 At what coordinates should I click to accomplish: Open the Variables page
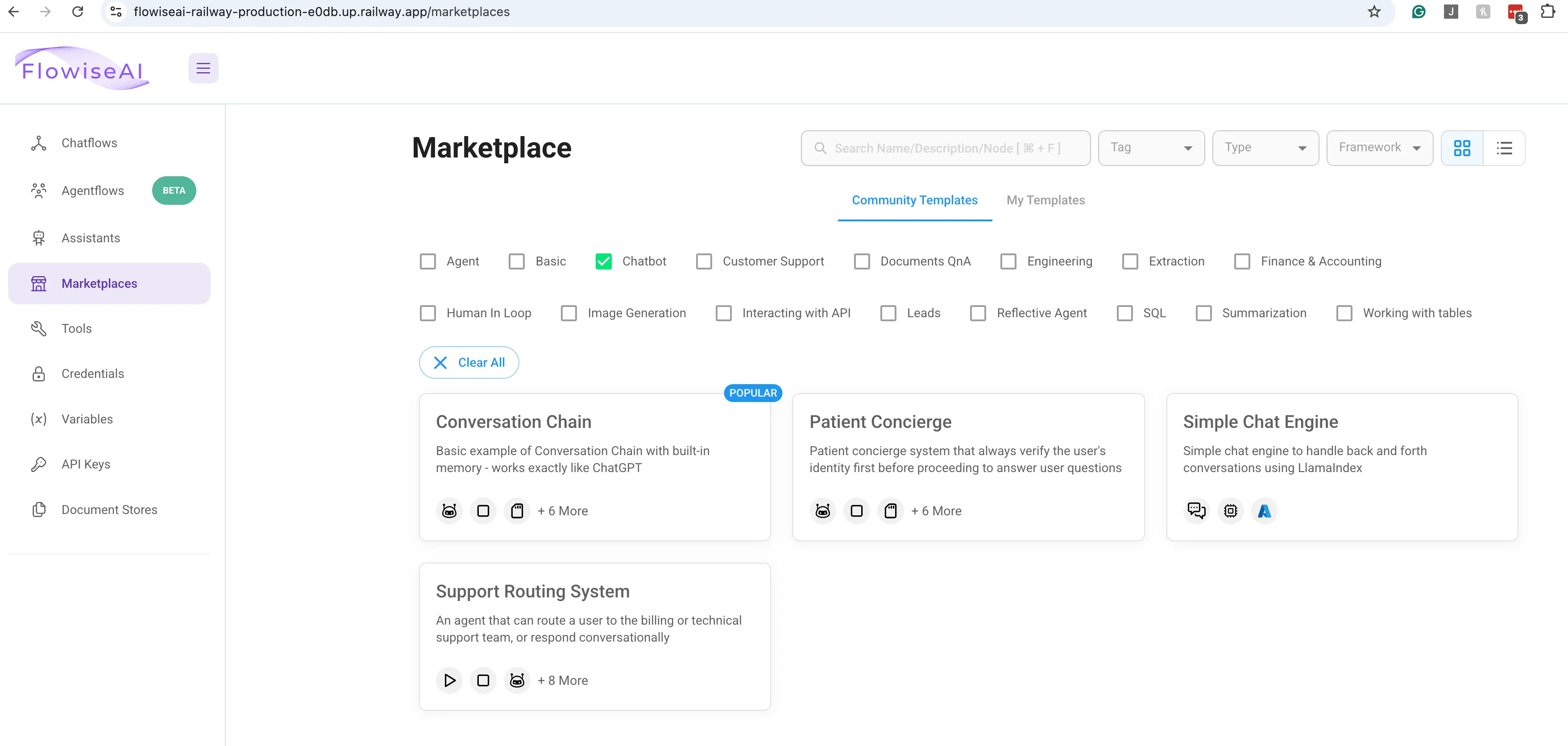87,419
